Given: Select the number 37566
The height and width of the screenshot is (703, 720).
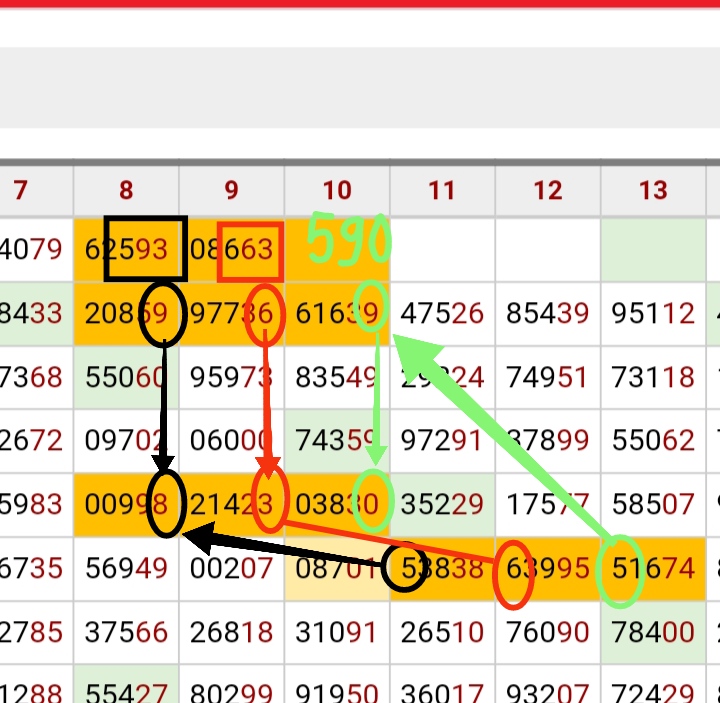Looking at the screenshot, I should [126, 632].
